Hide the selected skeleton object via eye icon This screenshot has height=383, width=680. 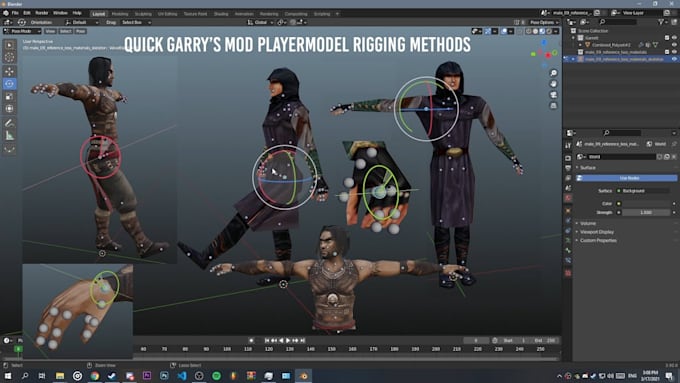point(674,59)
